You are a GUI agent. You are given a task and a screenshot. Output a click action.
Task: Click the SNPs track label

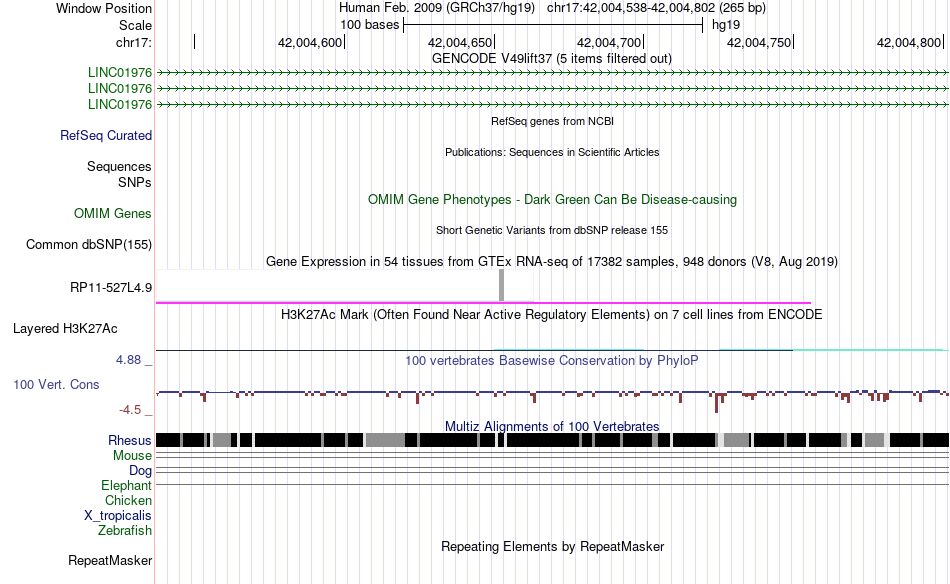pos(135,182)
